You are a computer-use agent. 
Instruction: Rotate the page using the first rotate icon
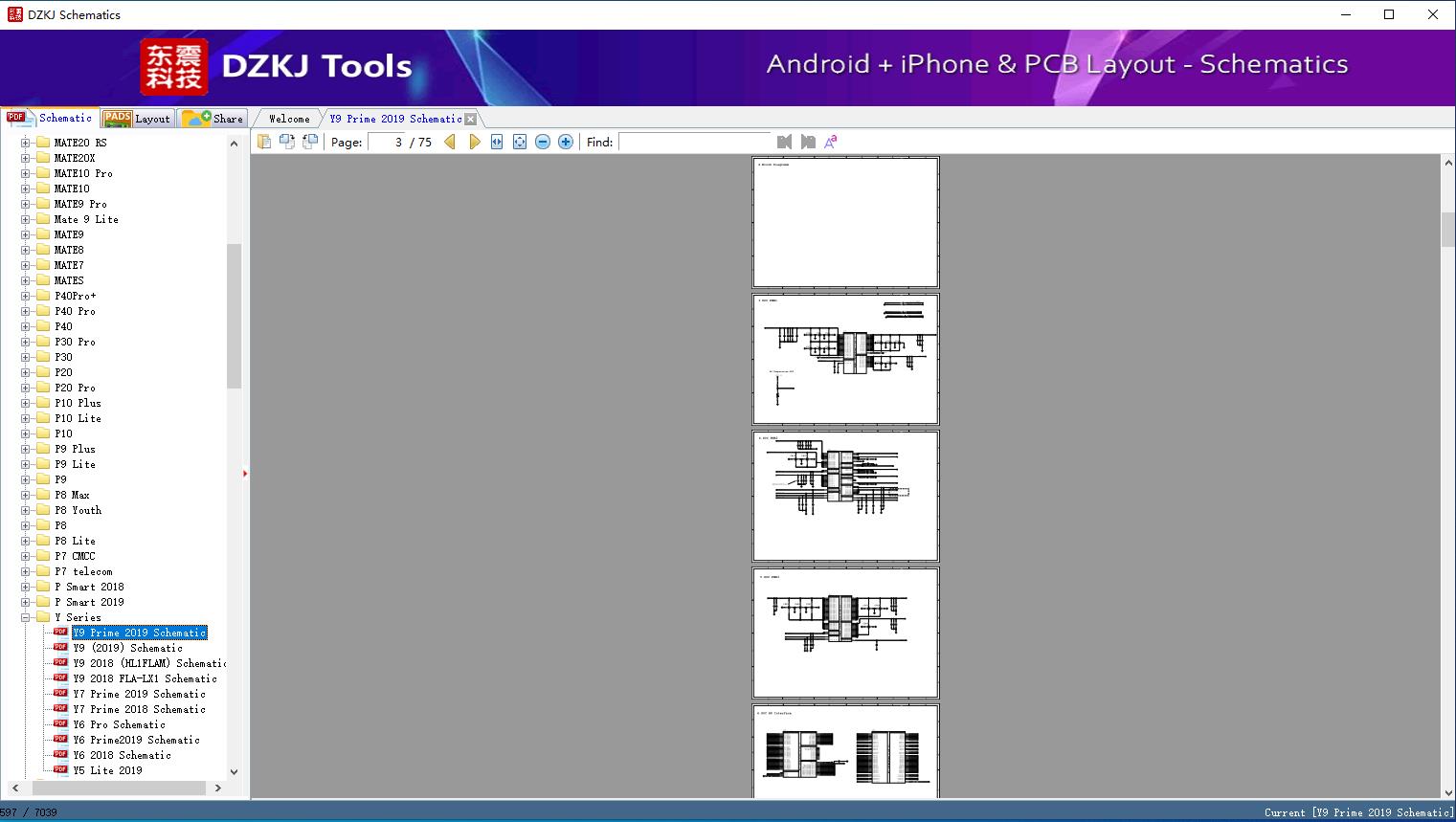(287, 142)
